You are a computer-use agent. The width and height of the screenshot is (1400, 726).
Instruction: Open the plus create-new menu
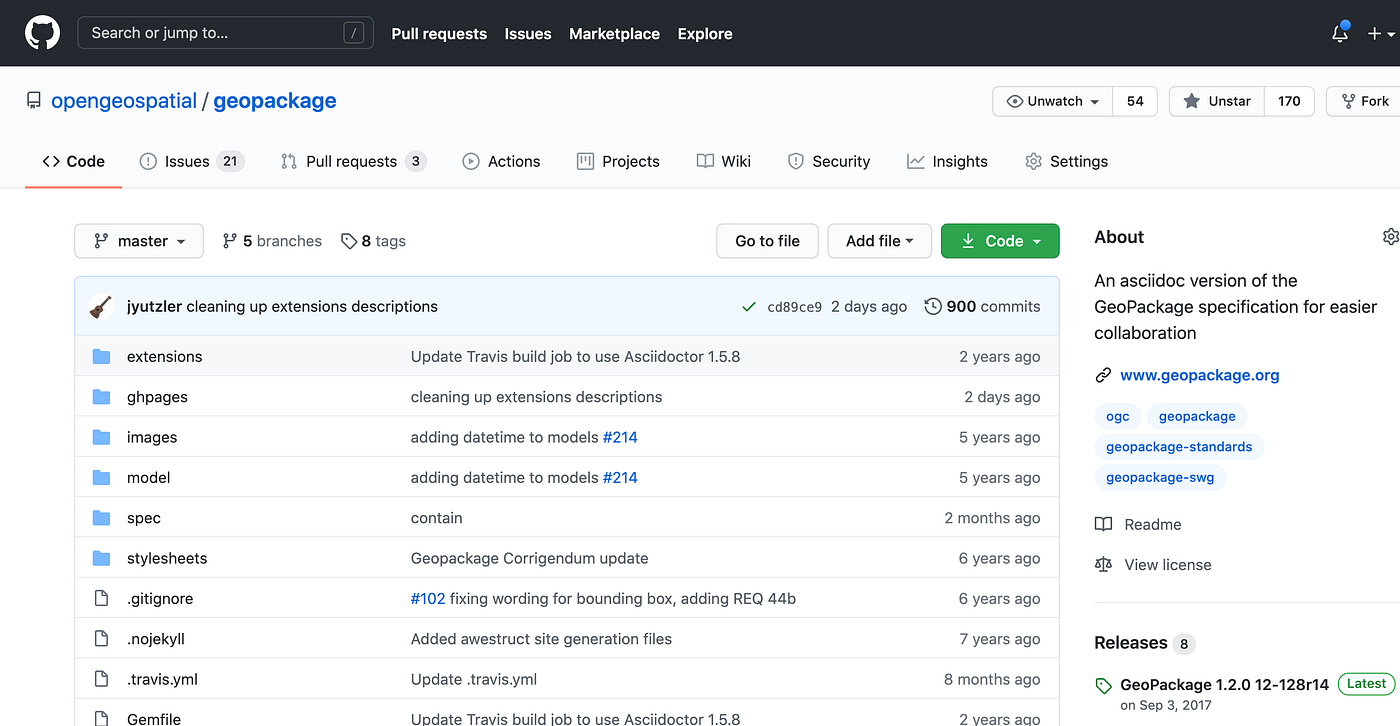pyautogui.click(x=1381, y=33)
